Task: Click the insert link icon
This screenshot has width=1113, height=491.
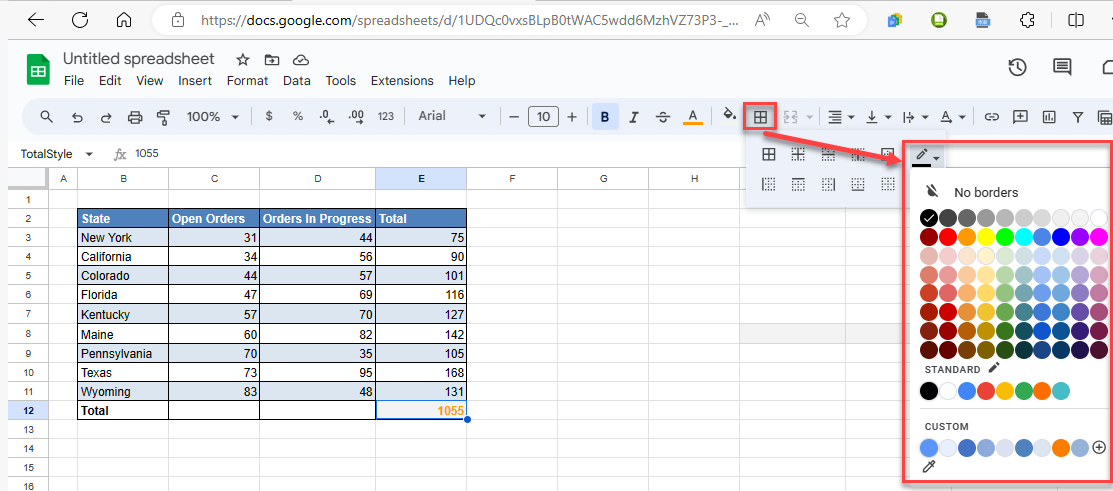Action: coord(992,117)
